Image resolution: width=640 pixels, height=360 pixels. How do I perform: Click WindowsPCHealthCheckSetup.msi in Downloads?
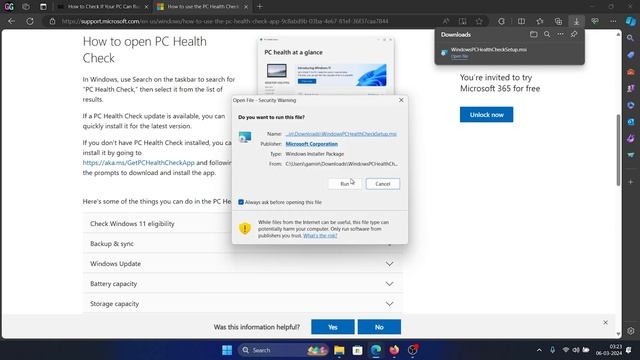point(489,49)
